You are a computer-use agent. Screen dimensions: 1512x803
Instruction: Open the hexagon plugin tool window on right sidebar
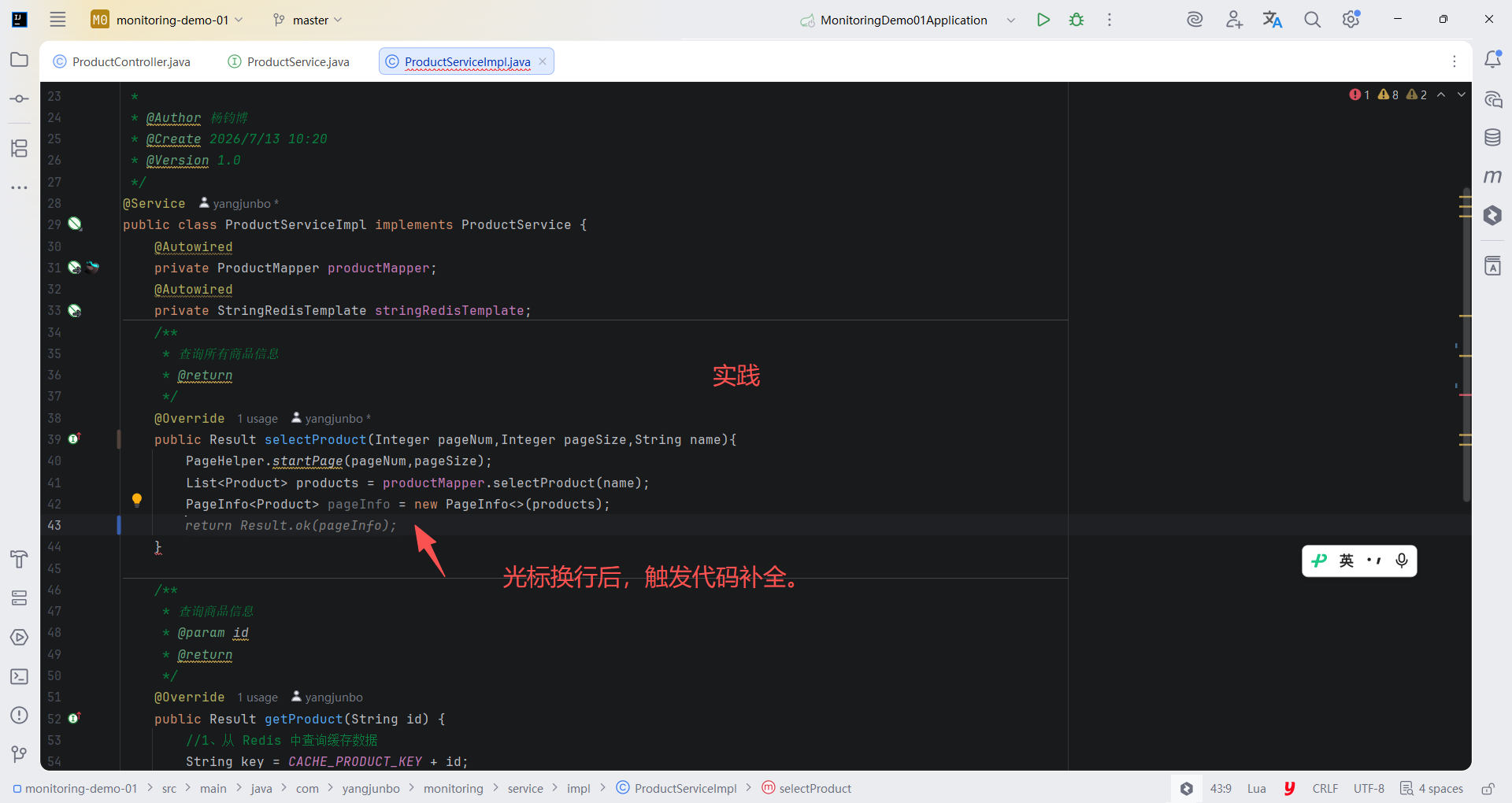tap(1492, 215)
